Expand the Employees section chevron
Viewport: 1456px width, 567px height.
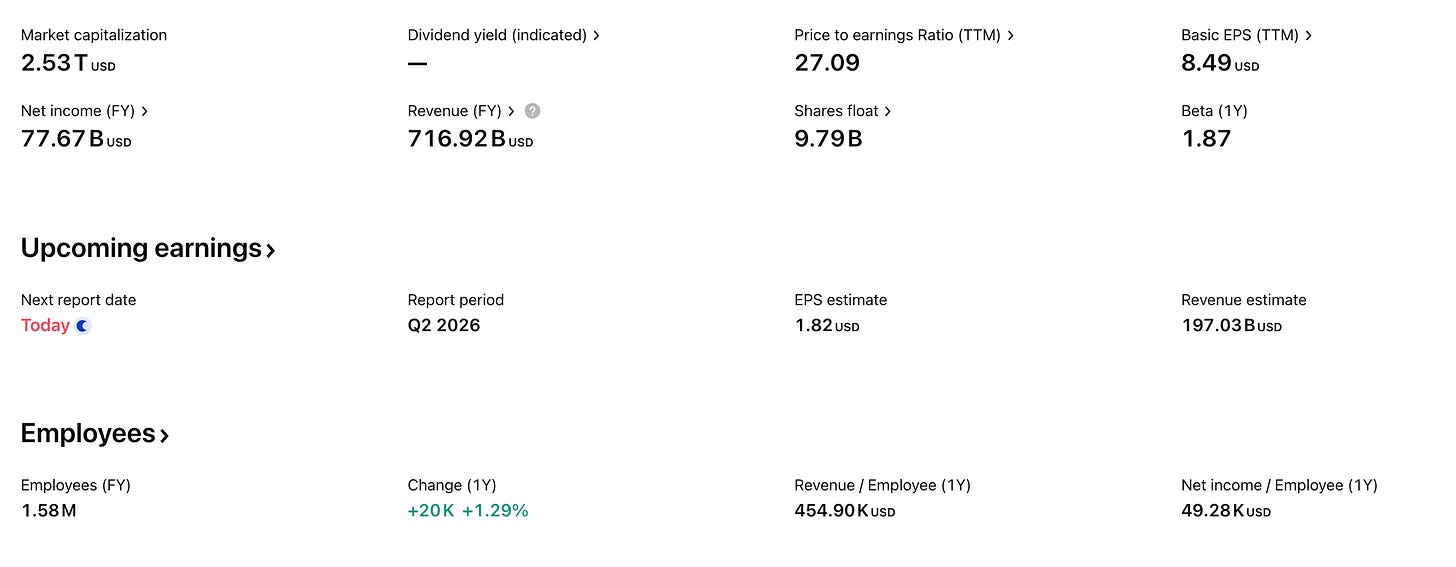pyautogui.click(x=165, y=436)
